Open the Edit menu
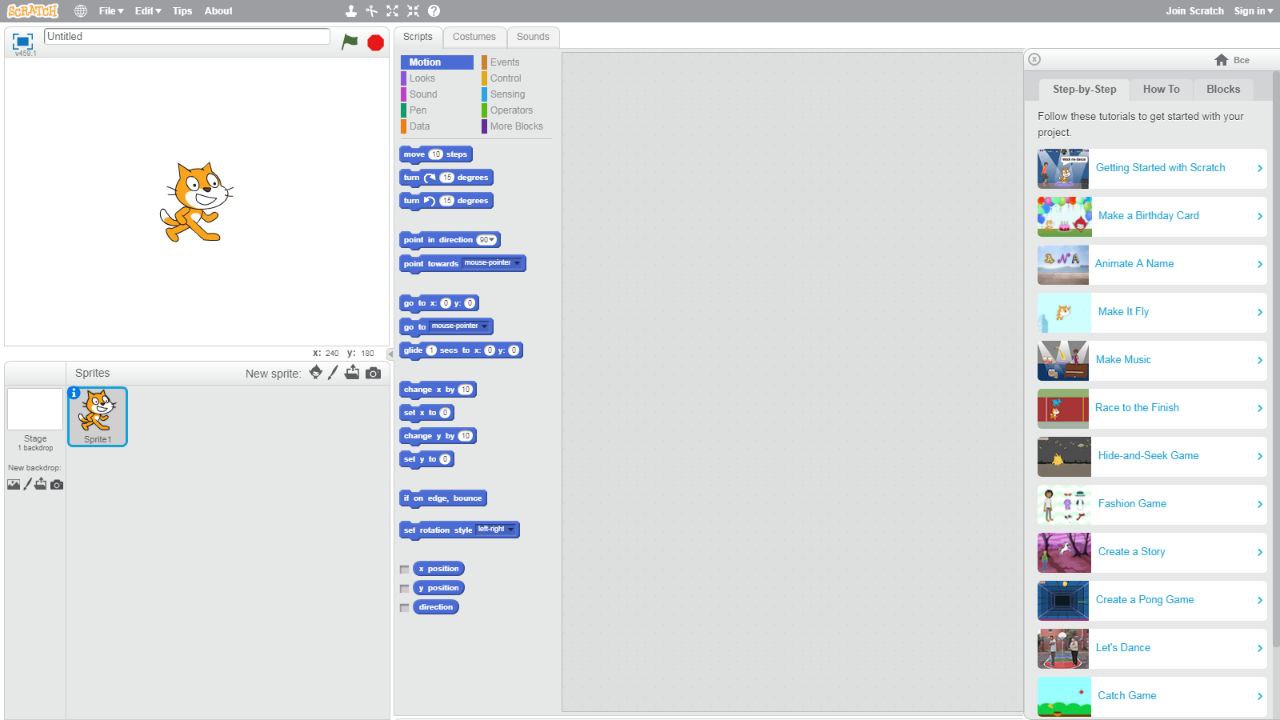1280x720 pixels. pos(148,11)
